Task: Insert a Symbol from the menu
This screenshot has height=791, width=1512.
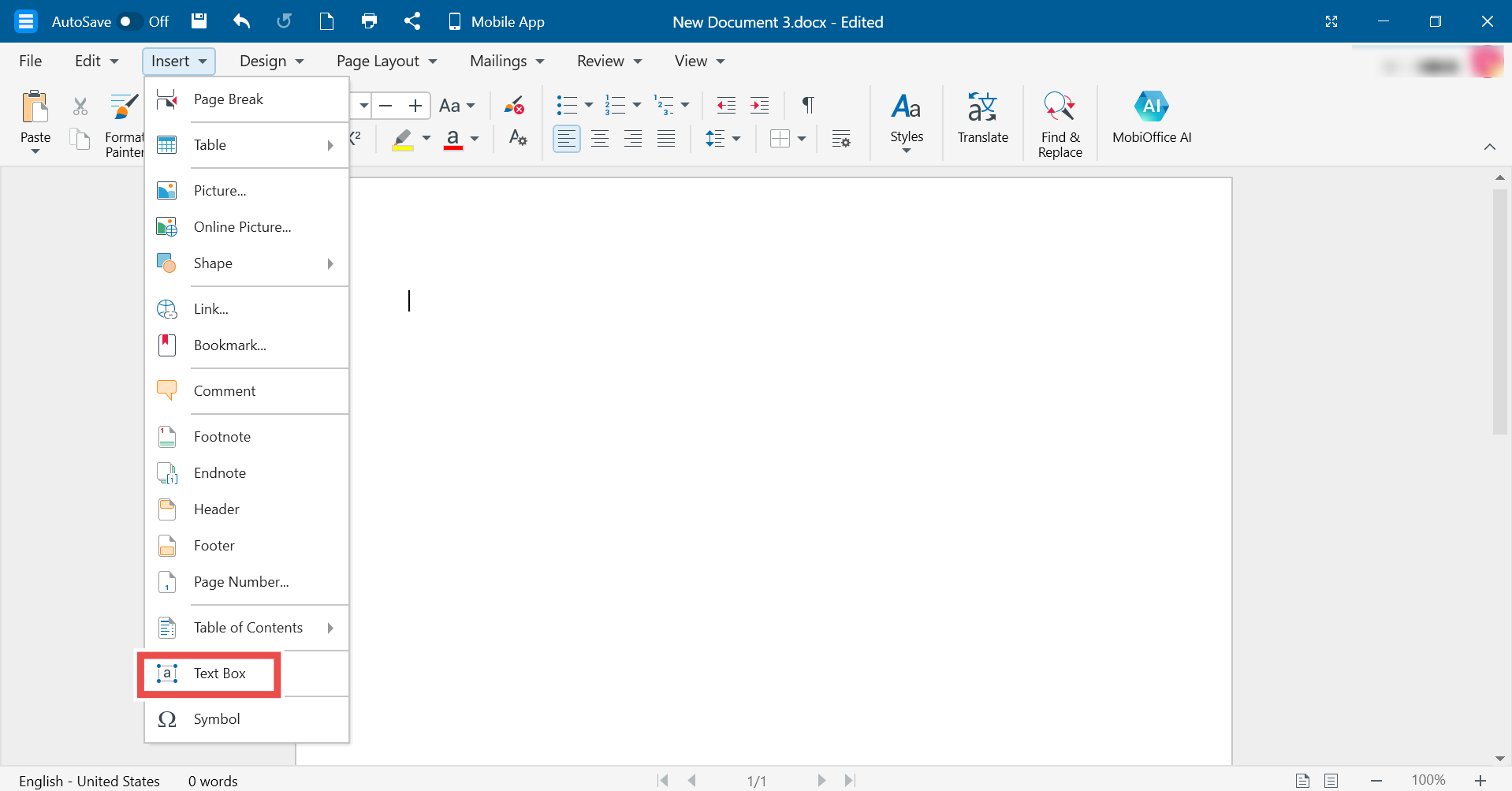Action: (x=217, y=718)
